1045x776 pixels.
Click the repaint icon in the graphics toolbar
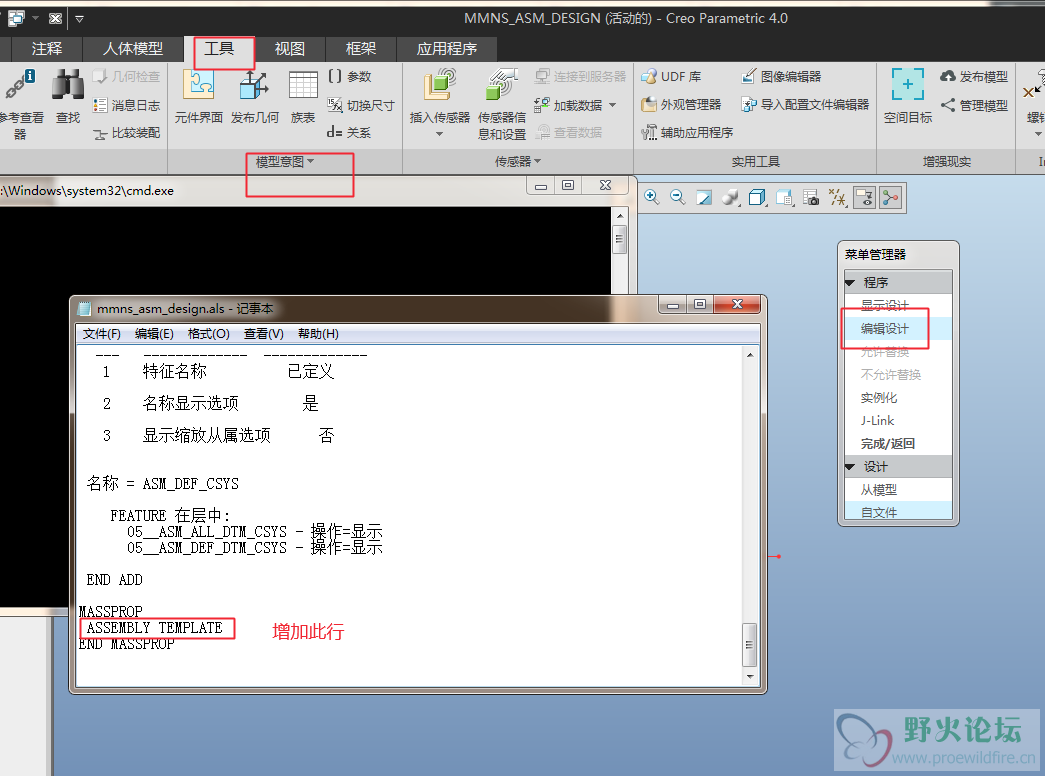click(x=704, y=197)
